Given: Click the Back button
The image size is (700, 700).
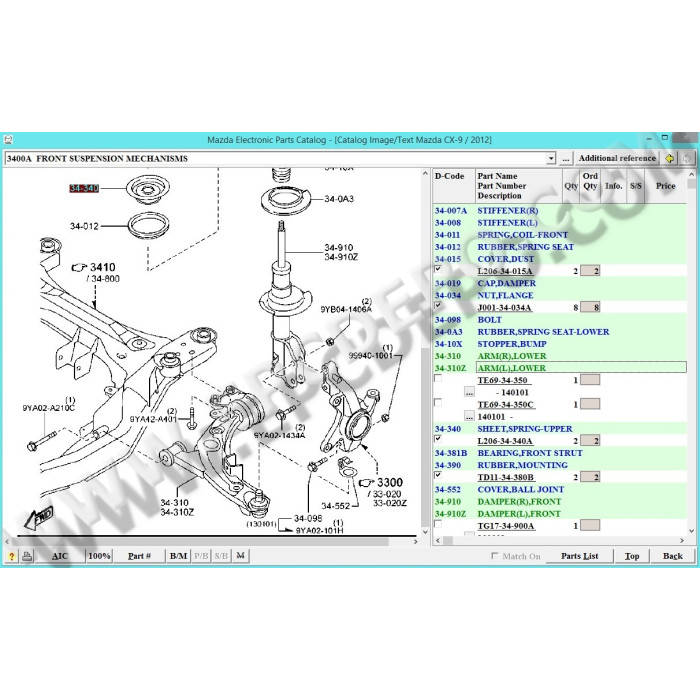Looking at the screenshot, I should (672, 556).
